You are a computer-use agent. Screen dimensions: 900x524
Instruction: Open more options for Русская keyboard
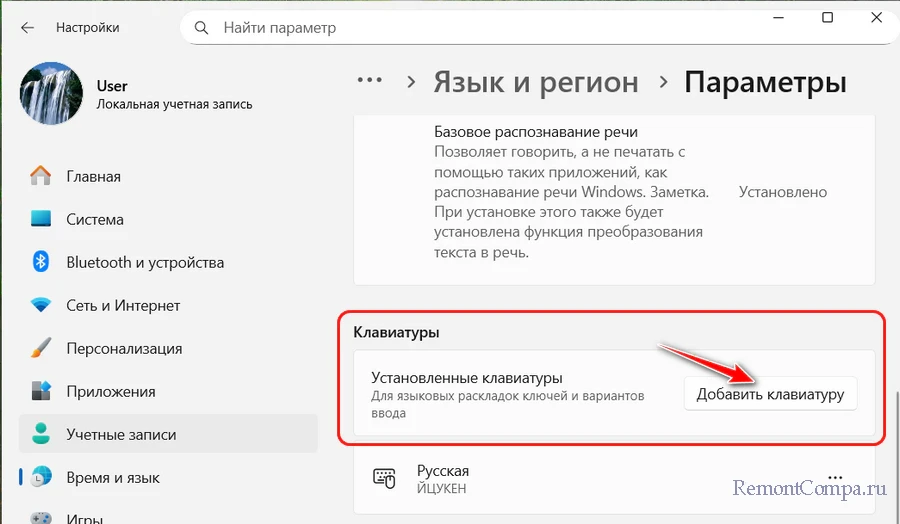(x=836, y=476)
